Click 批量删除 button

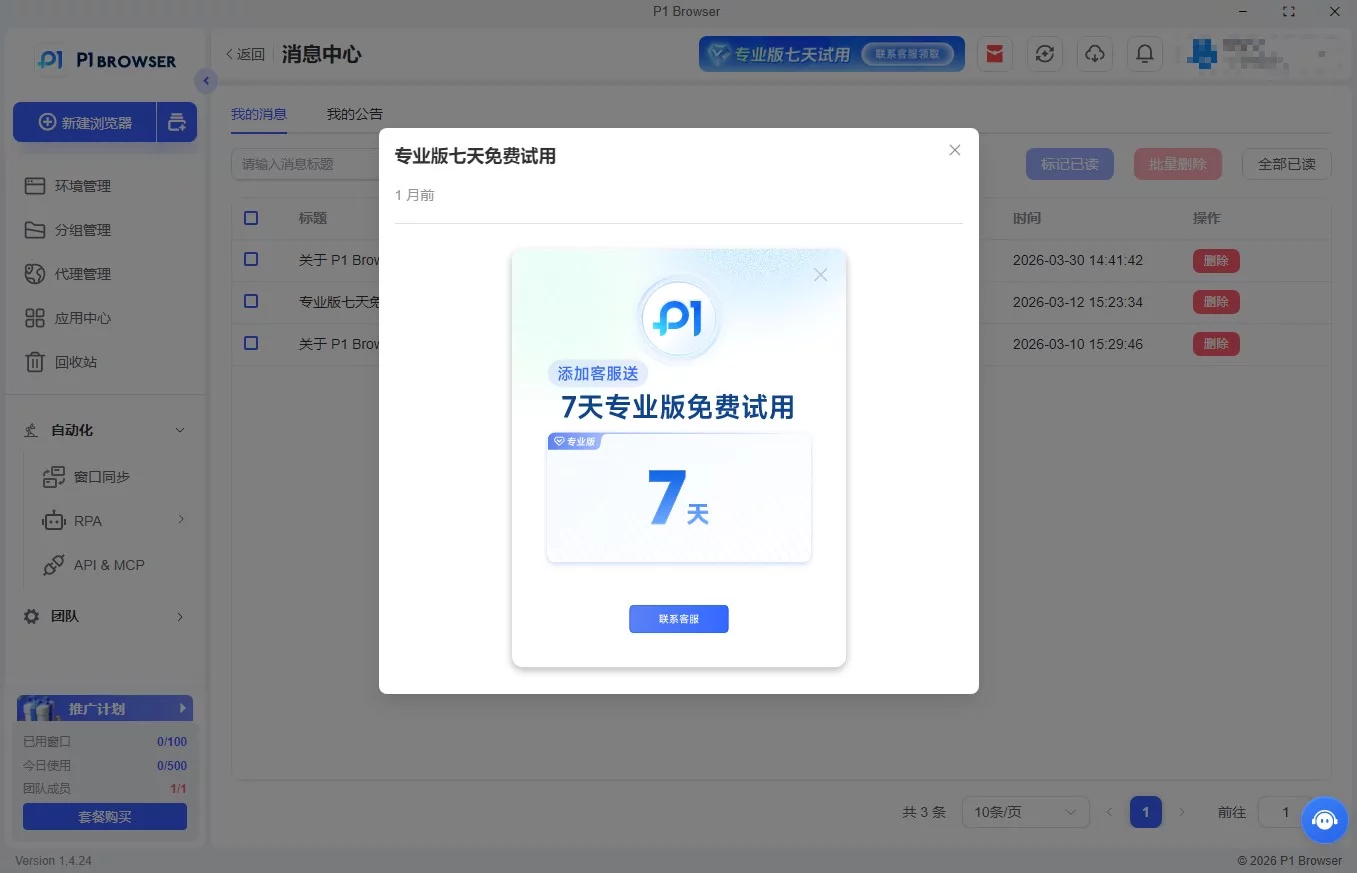coord(1178,164)
